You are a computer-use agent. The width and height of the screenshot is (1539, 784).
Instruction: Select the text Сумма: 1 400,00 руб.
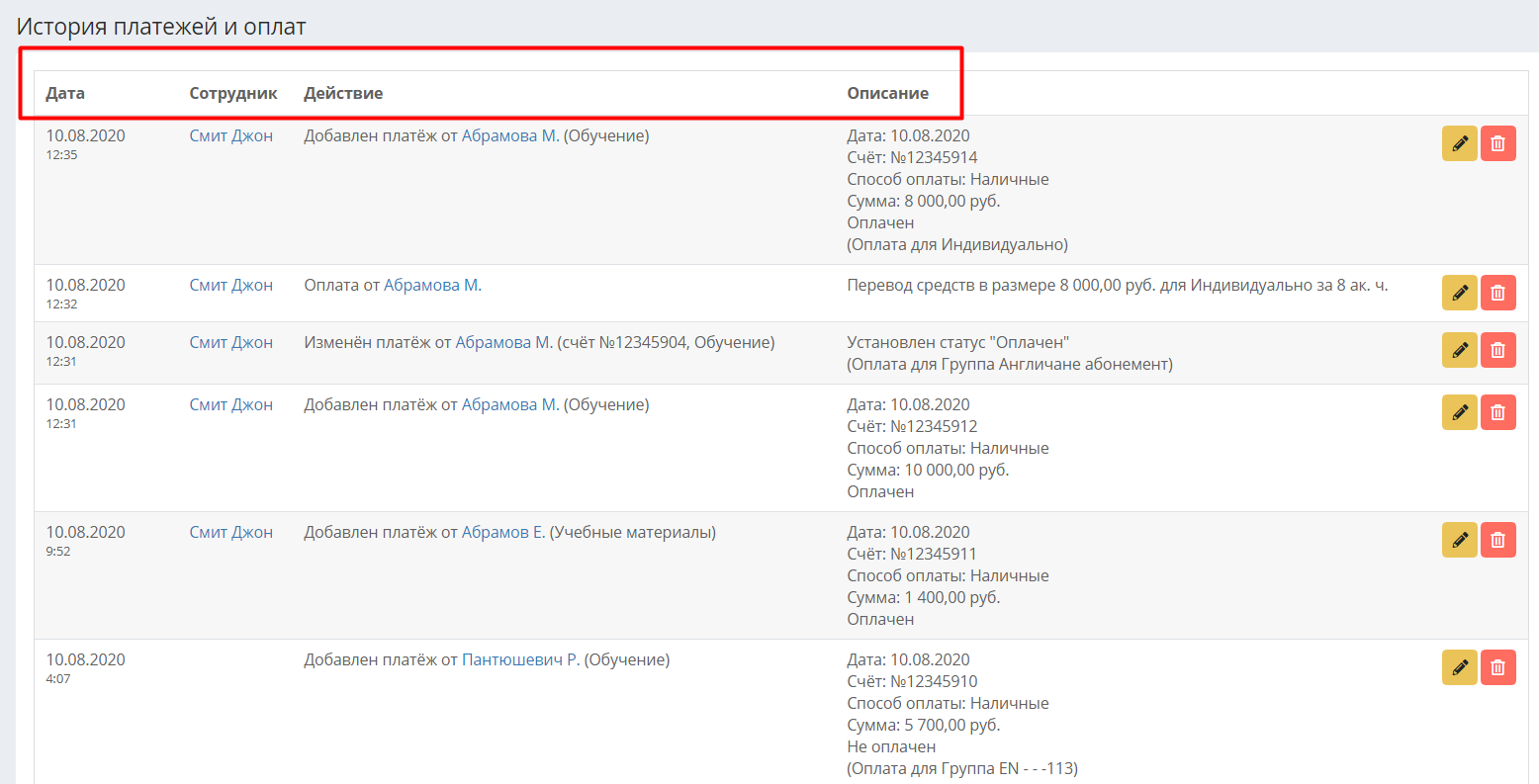924,598
